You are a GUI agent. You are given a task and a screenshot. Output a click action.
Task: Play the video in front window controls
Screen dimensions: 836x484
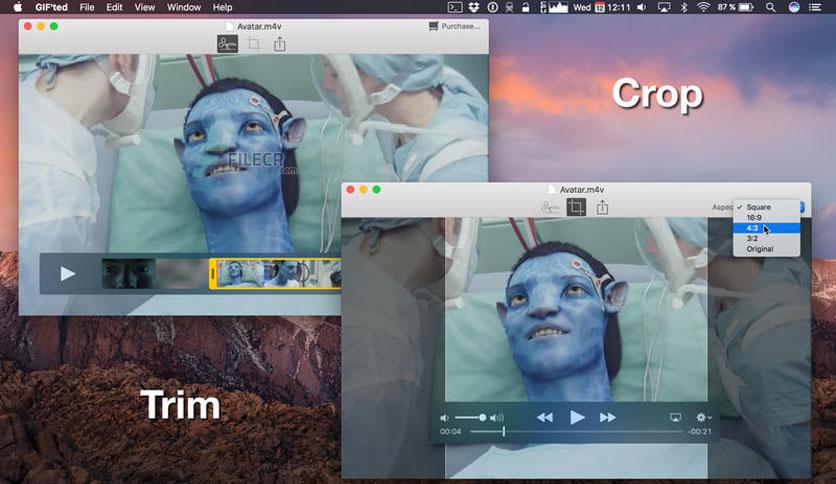pyautogui.click(x=577, y=417)
